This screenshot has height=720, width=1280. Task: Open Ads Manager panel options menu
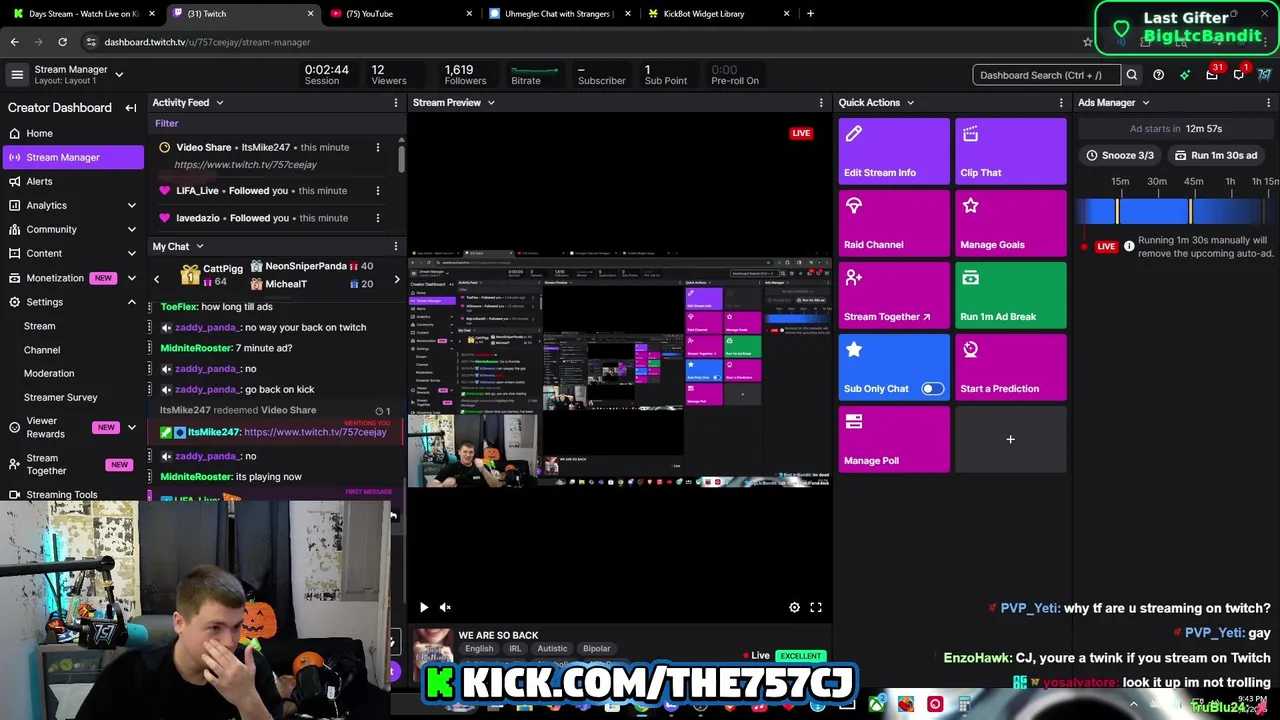point(1268,103)
